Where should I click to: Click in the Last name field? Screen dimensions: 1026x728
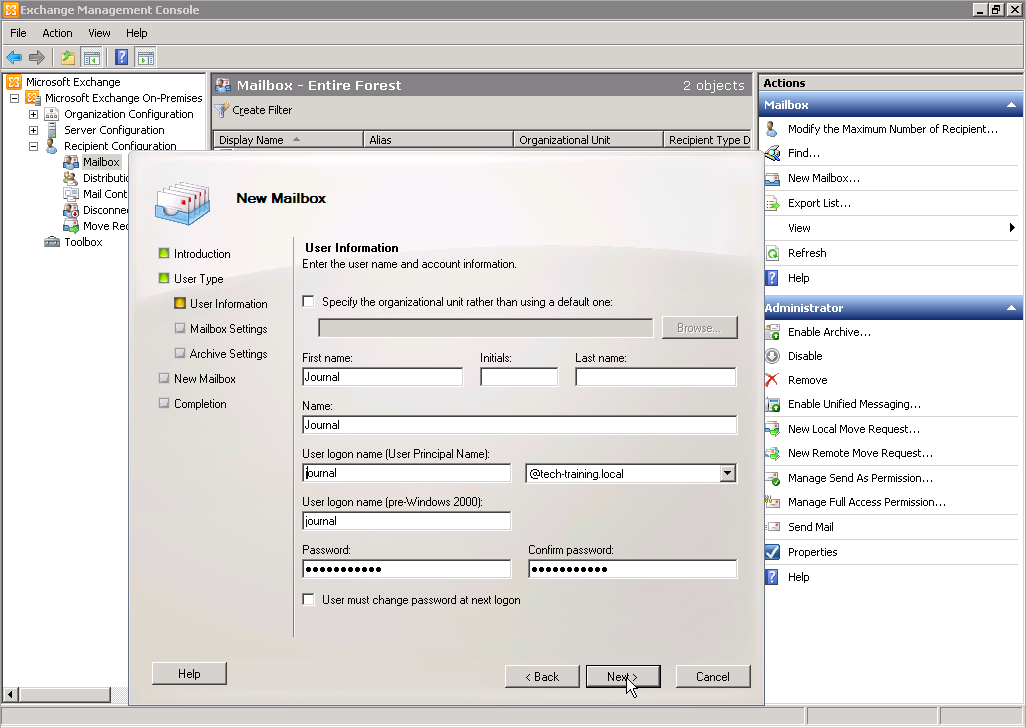coord(655,377)
